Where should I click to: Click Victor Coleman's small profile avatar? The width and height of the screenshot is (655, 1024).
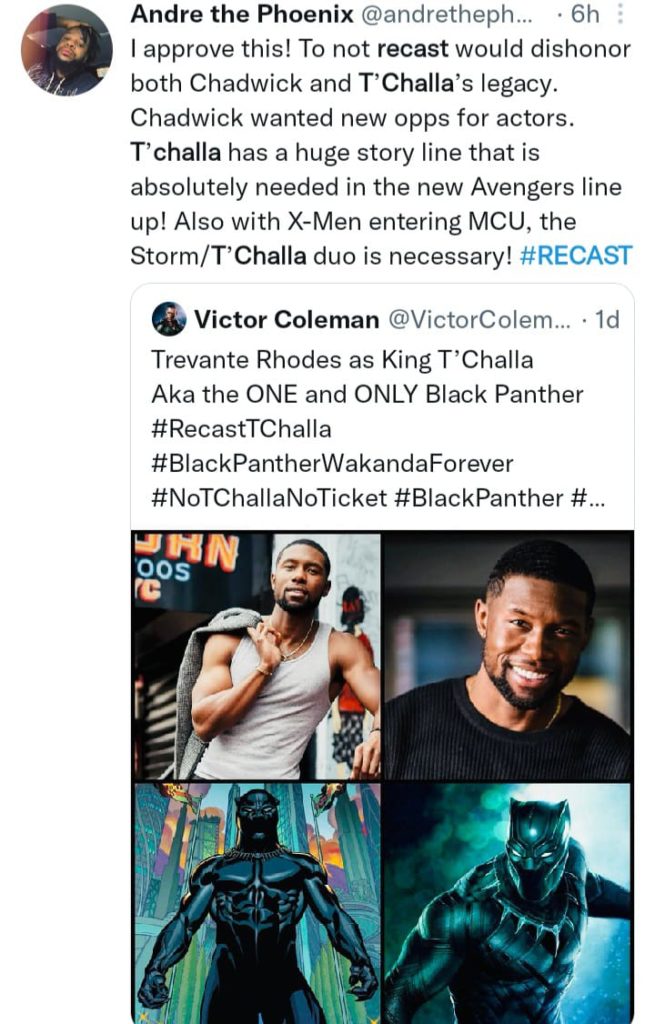coord(168,319)
